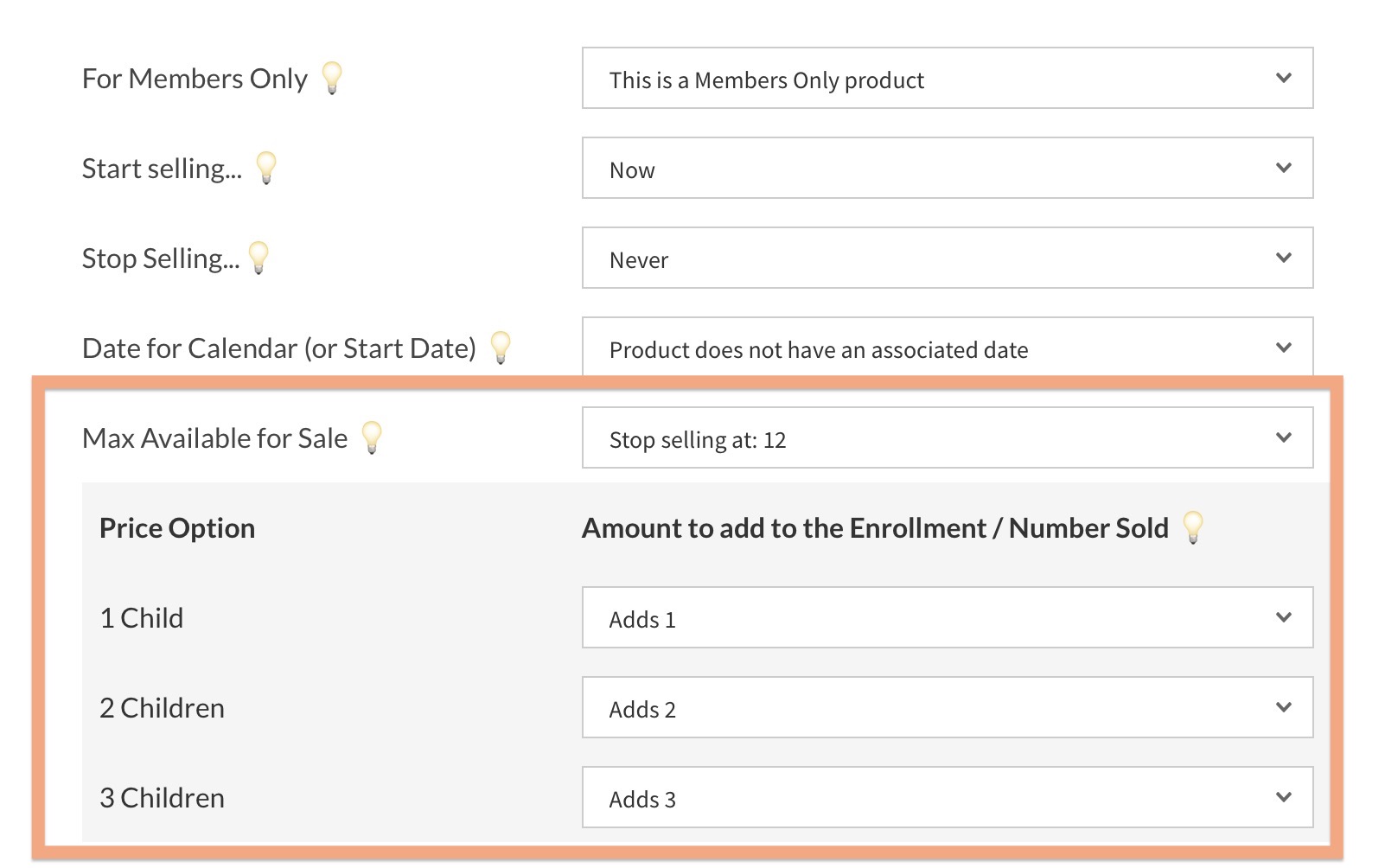Click the Price Option column header
Viewport: 1385px width, 868px height.
[177, 528]
